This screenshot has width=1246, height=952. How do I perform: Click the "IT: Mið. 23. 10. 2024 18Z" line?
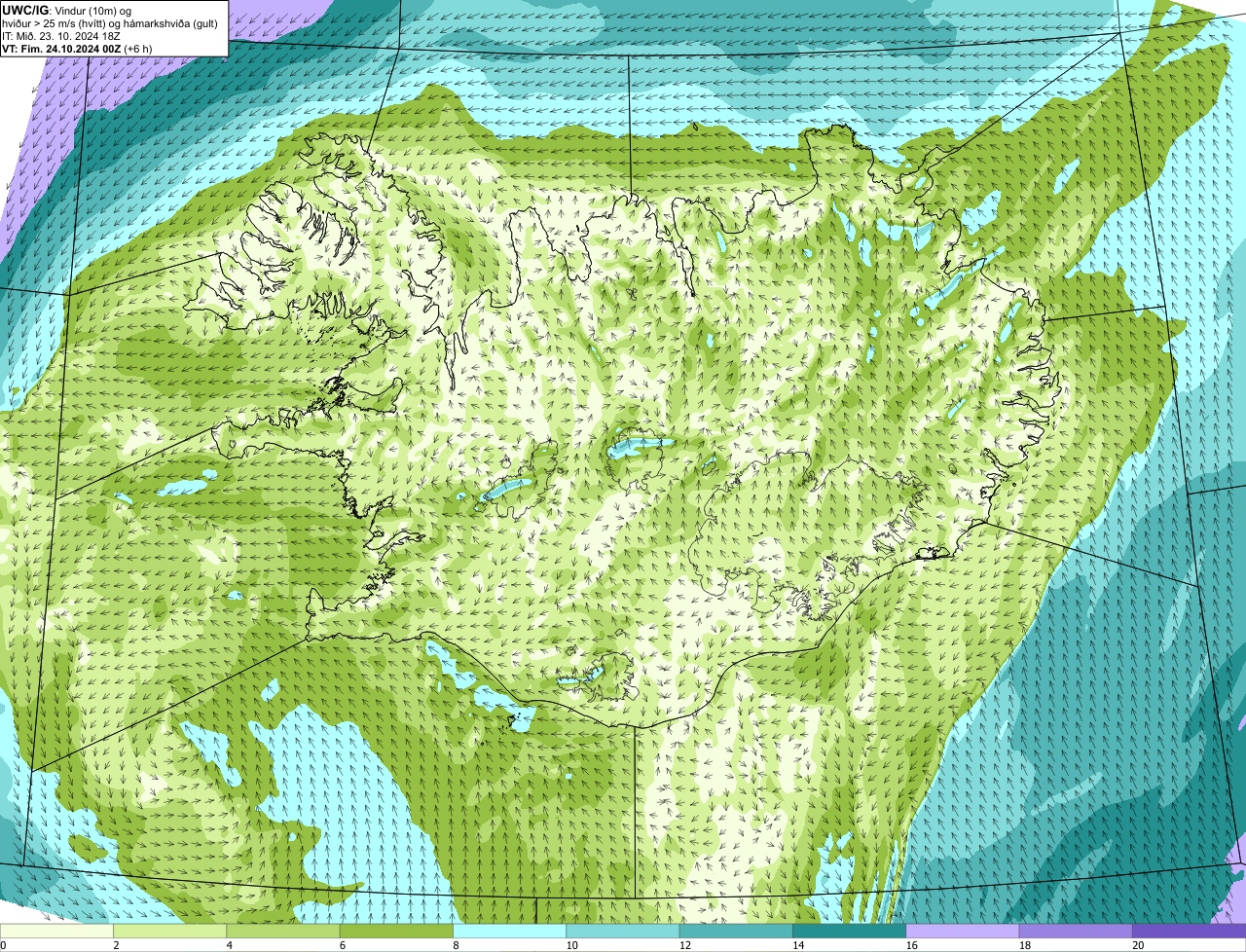click(61, 35)
